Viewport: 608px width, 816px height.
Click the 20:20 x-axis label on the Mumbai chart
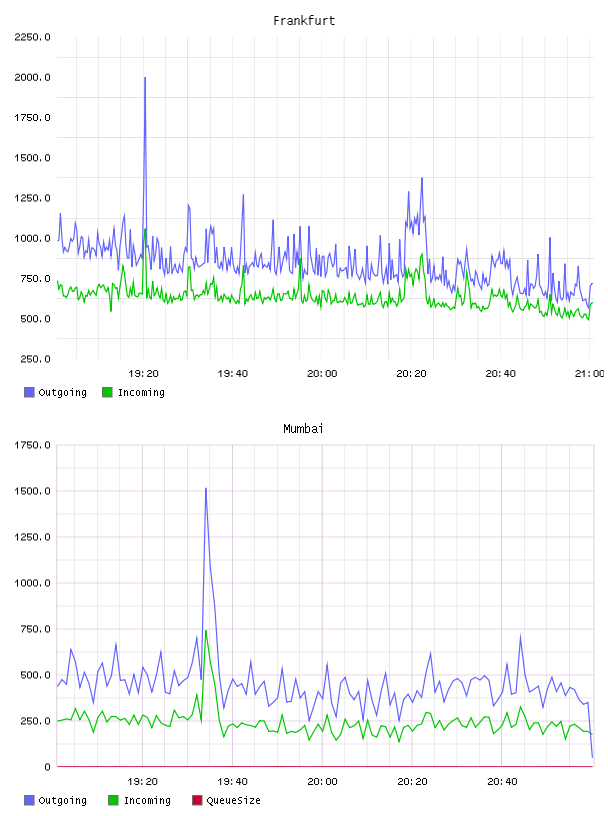412,781
